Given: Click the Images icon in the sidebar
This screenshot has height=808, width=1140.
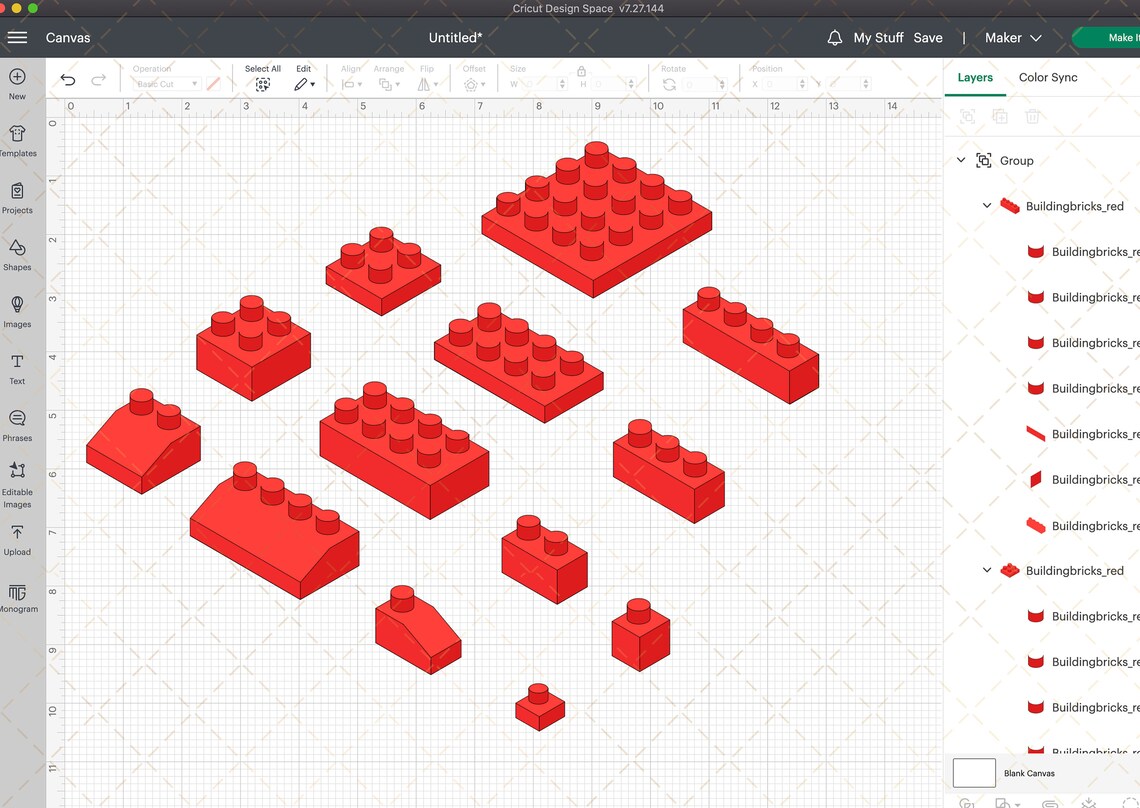Looking at the screenshot, I should tap(16, 311).
